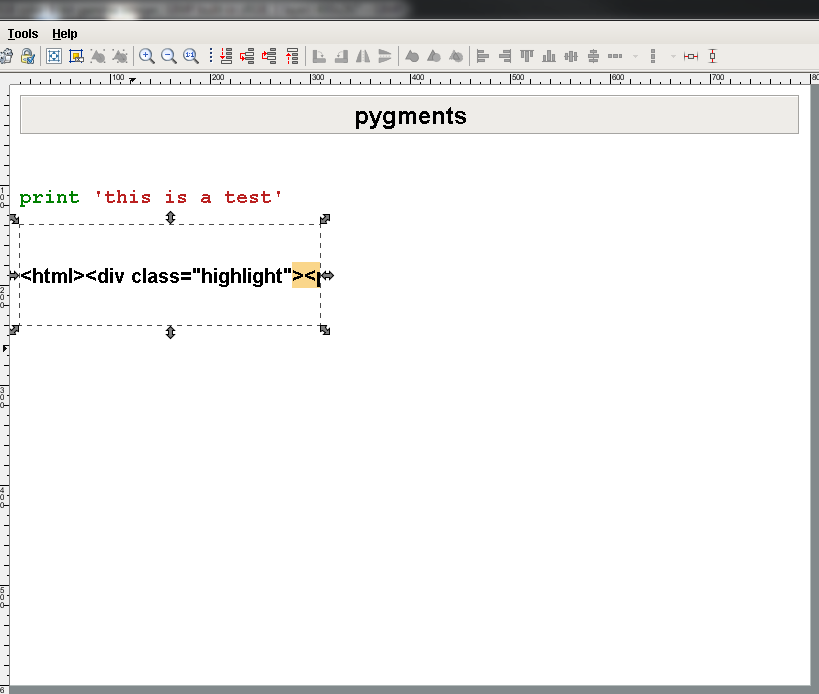
Task: Select the "print 'this is a test'" text
Action: pos(151,197)
